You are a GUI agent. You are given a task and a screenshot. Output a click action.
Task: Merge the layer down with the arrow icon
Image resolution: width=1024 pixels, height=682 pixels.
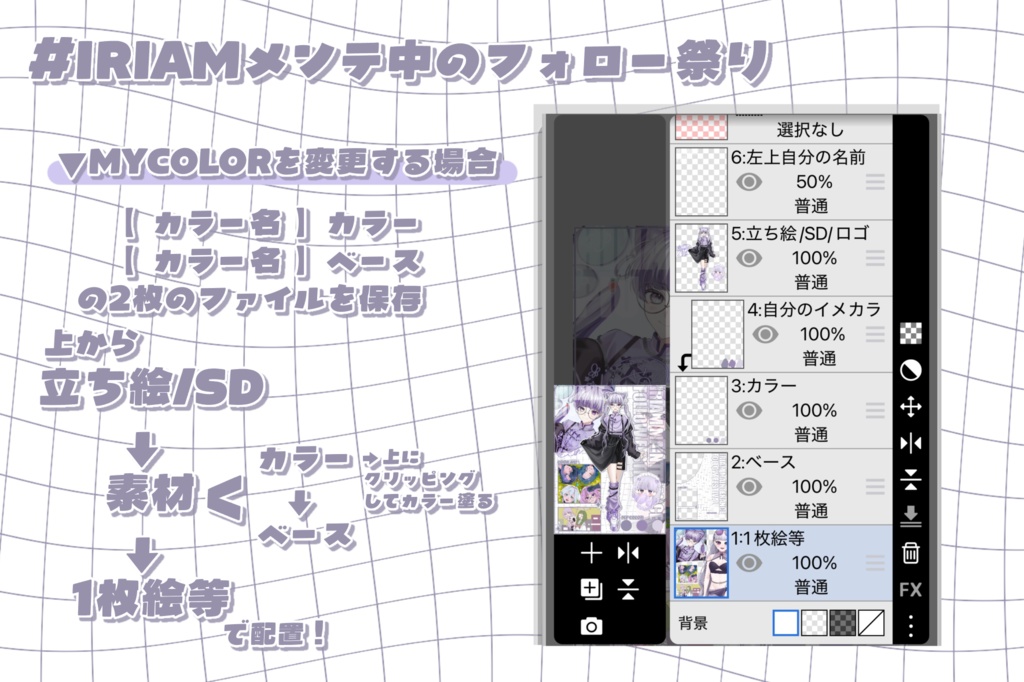tap(912, 516)
